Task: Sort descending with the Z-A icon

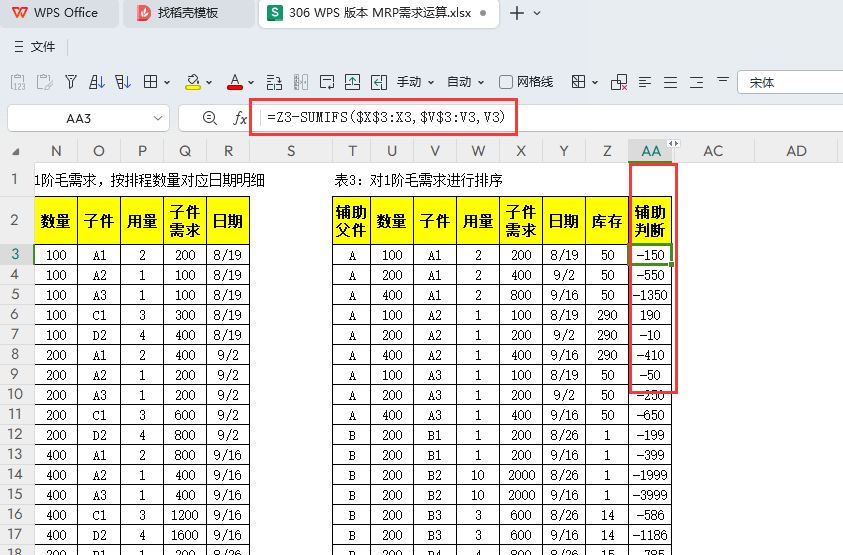Action: (x=123, y=82)
